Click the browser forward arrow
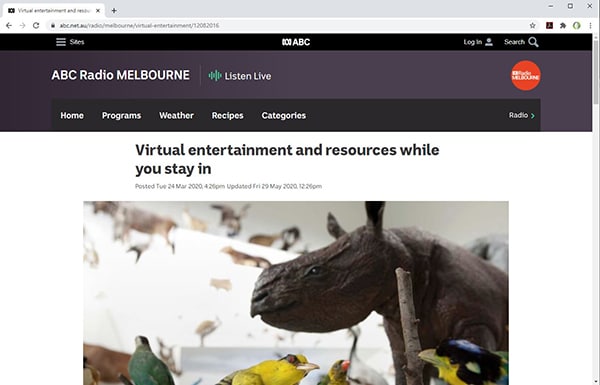 click(x=23, y=25)
